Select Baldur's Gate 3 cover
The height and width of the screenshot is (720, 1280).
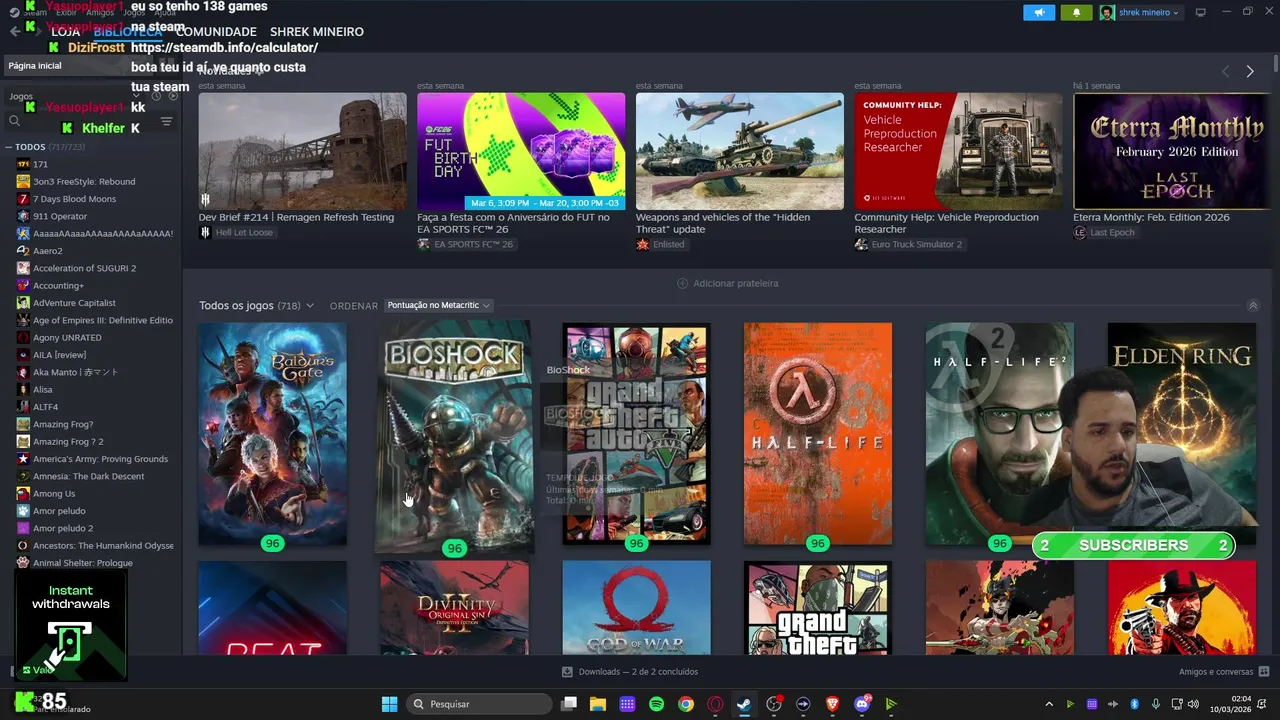(273, 434)
